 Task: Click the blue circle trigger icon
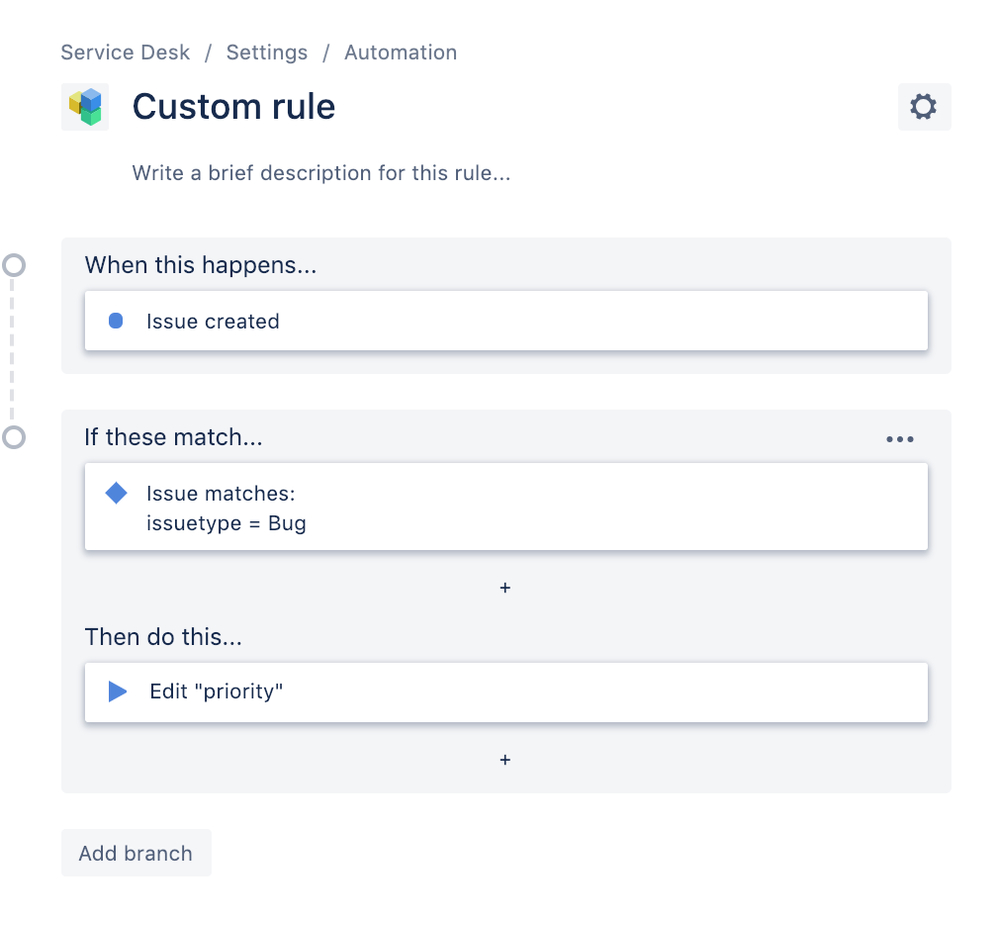point(115,321)
